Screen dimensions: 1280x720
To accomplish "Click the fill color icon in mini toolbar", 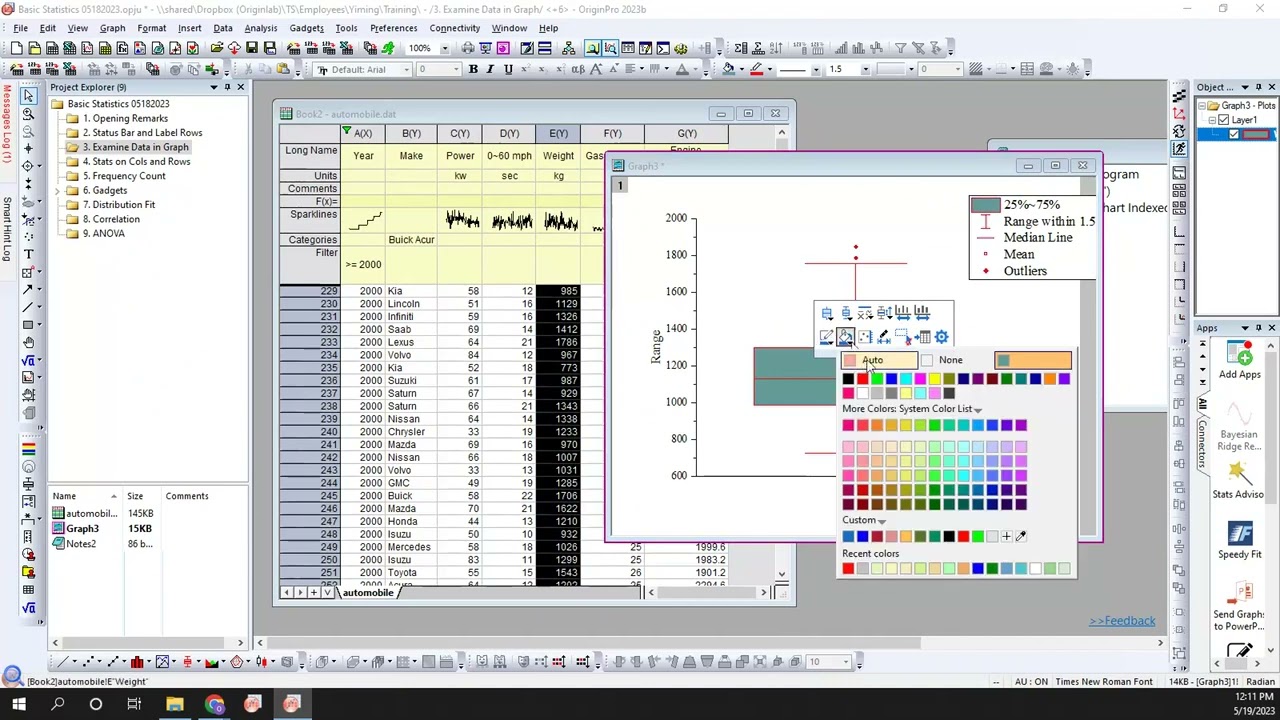I will [x=845, y=337].
